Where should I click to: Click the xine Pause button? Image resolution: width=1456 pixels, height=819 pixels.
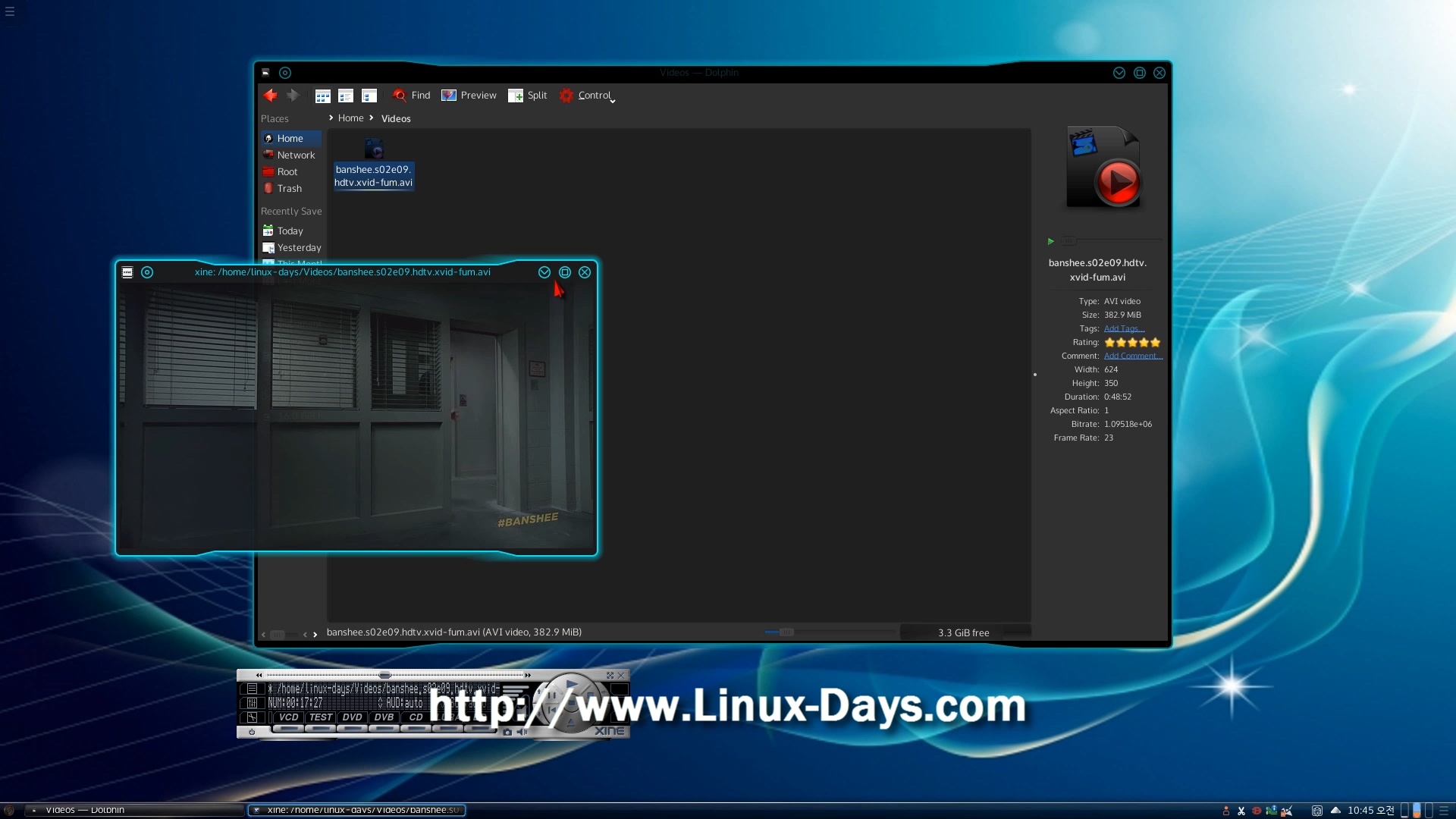551,695
